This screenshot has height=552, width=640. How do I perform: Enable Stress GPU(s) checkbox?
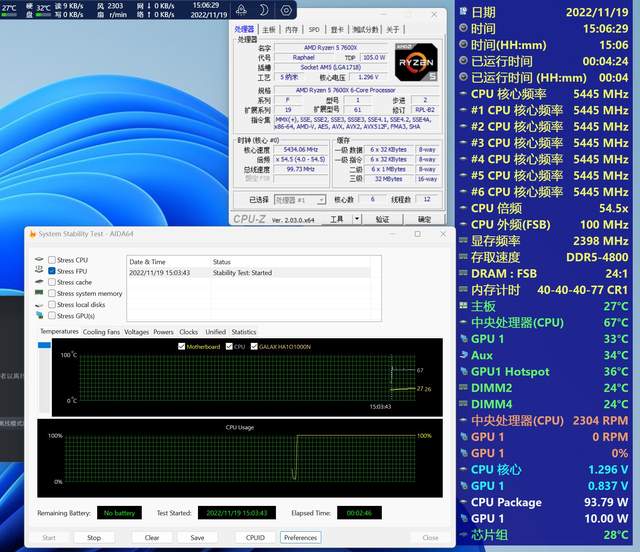pyautogui.click(x=52, y=316)
